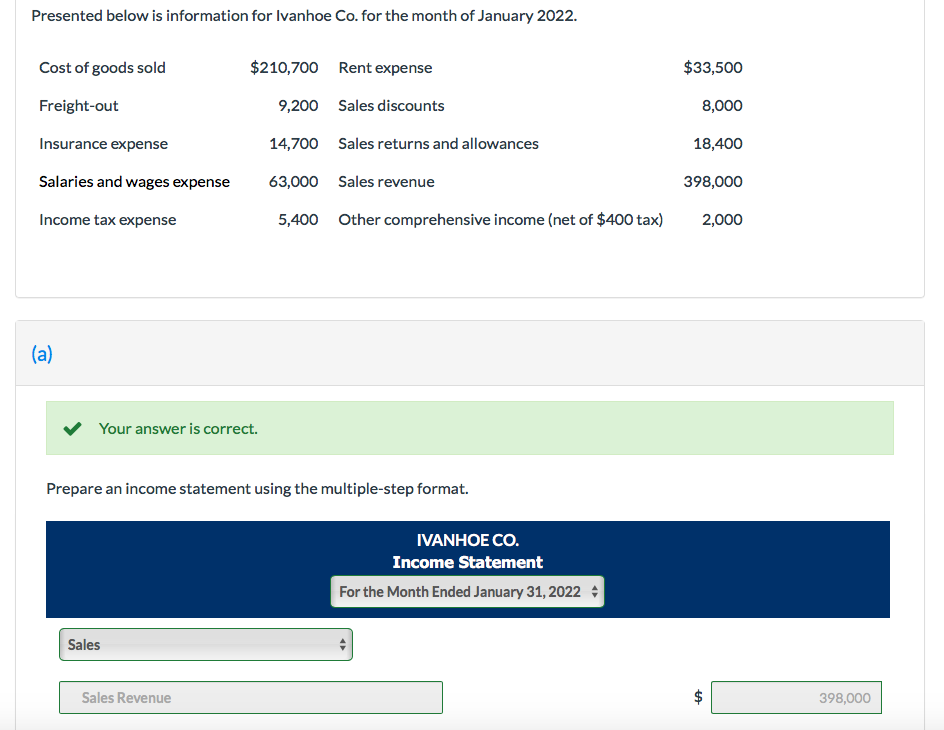Click the 8,000 value
Viewport: 944px width, 730px height.
[x=722, y=106]
